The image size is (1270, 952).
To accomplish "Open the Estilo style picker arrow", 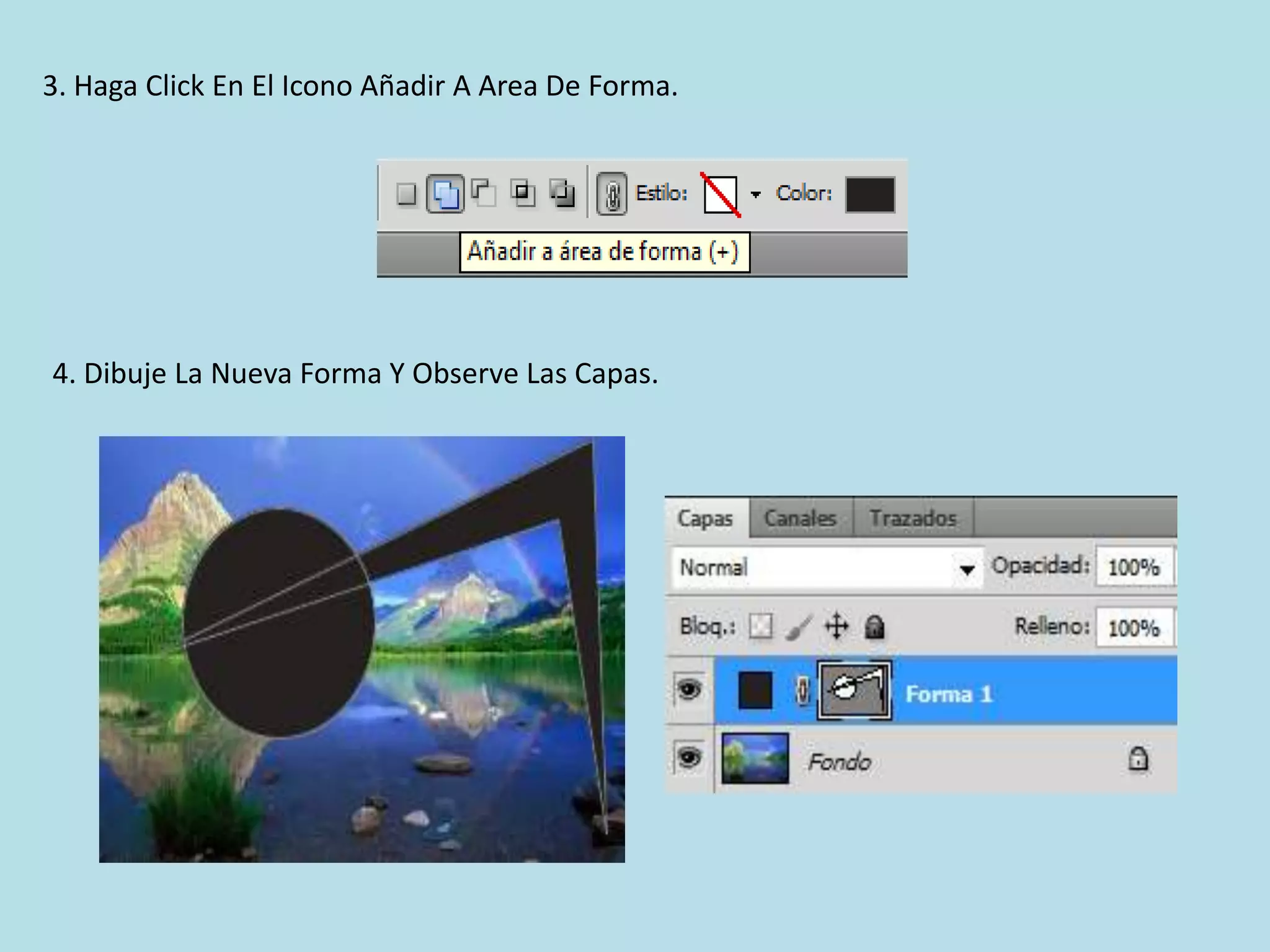I will coord(755,195).
